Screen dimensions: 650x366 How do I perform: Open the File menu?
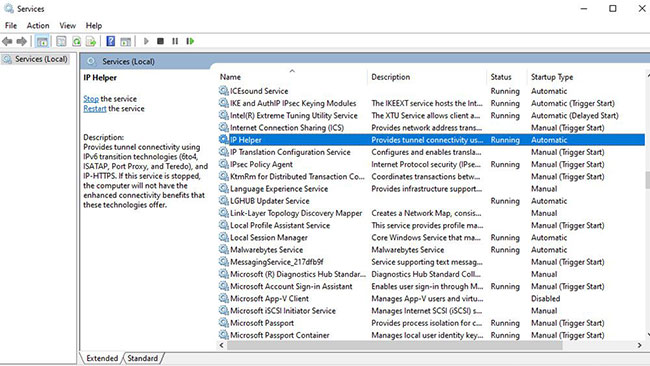(x=11, y=26)
